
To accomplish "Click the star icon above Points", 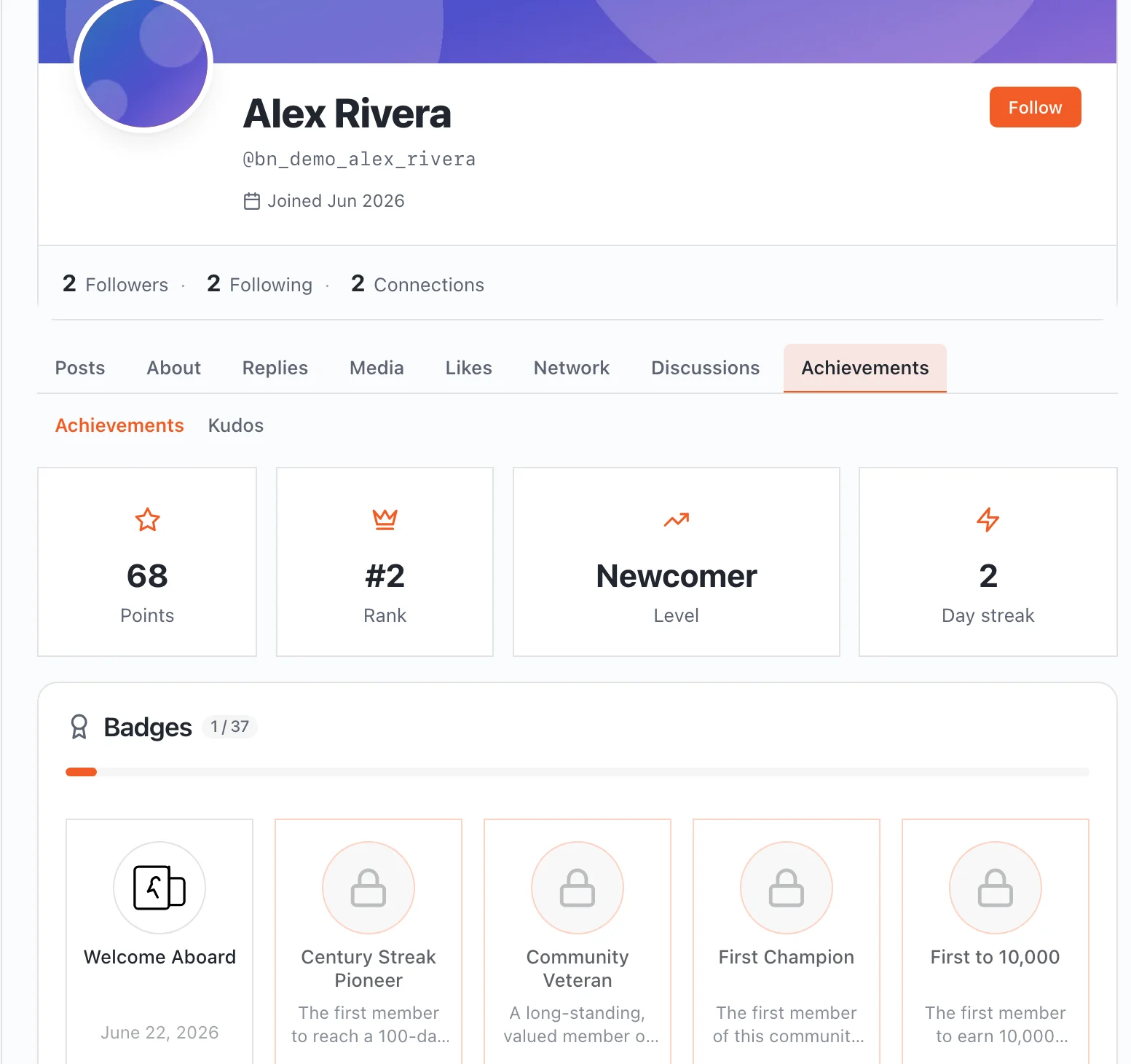I will 147,520.
